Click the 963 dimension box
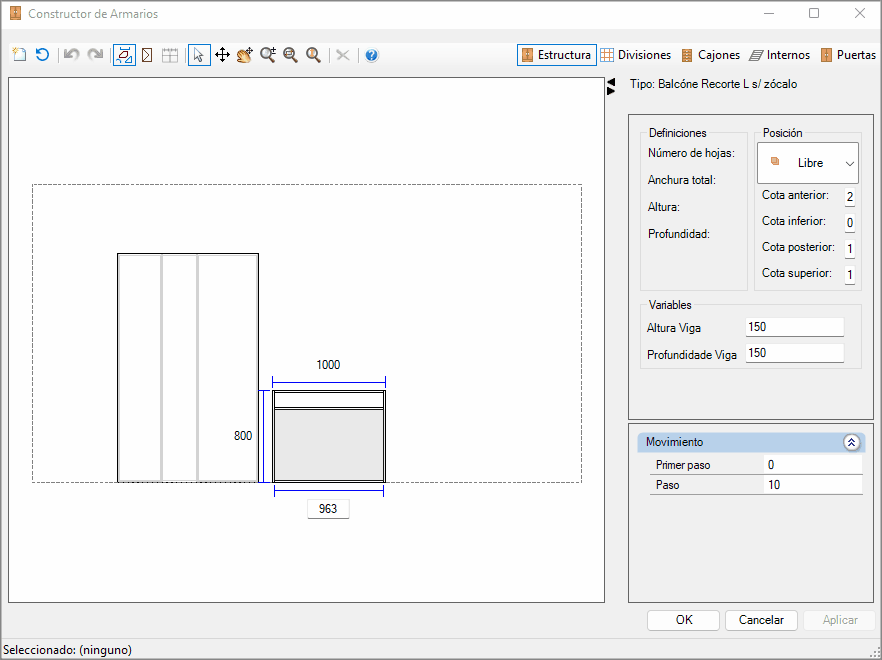 (328, 509)
